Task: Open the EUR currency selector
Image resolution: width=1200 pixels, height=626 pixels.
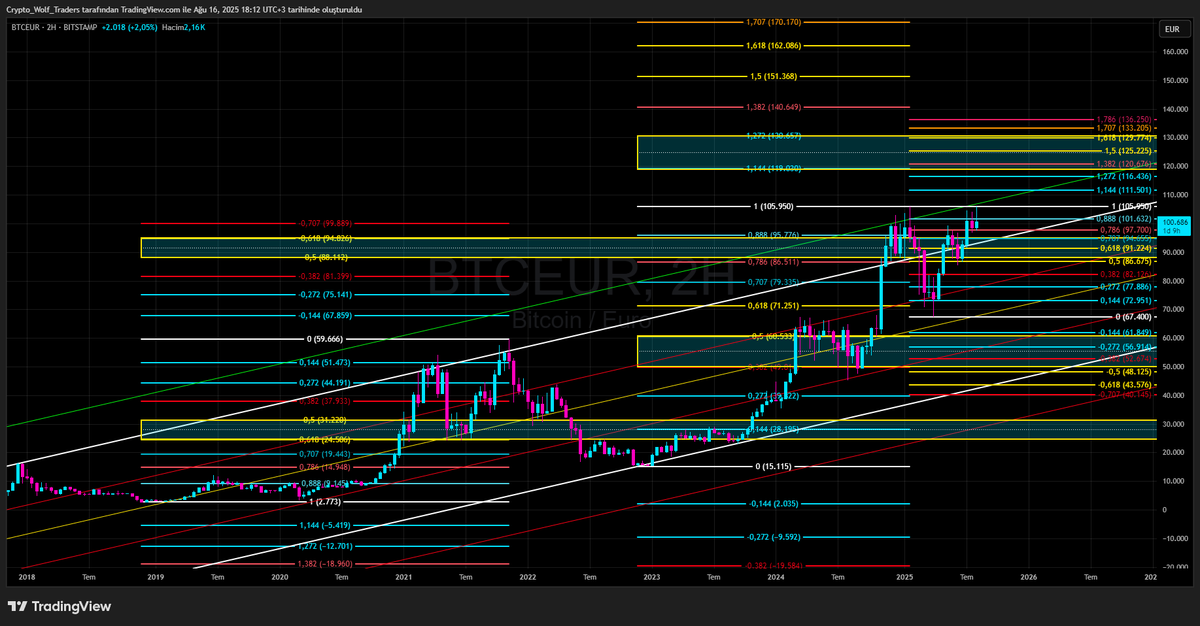Action: pos(1171,30)
